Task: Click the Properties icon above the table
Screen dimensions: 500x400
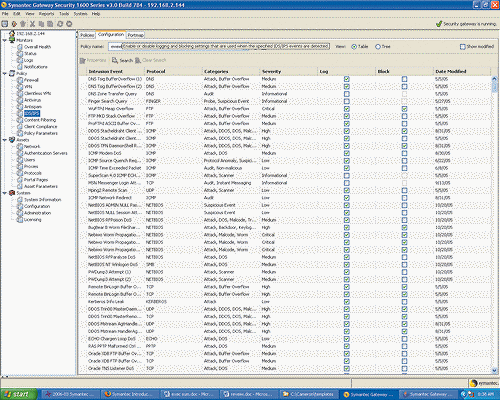Action: tap(83, 60)
